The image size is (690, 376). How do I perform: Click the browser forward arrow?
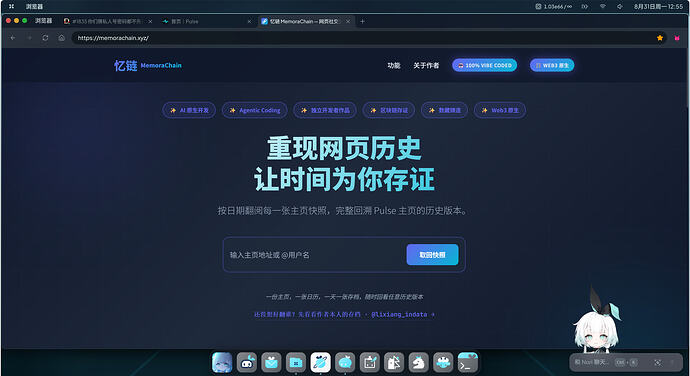coord(29,38)
